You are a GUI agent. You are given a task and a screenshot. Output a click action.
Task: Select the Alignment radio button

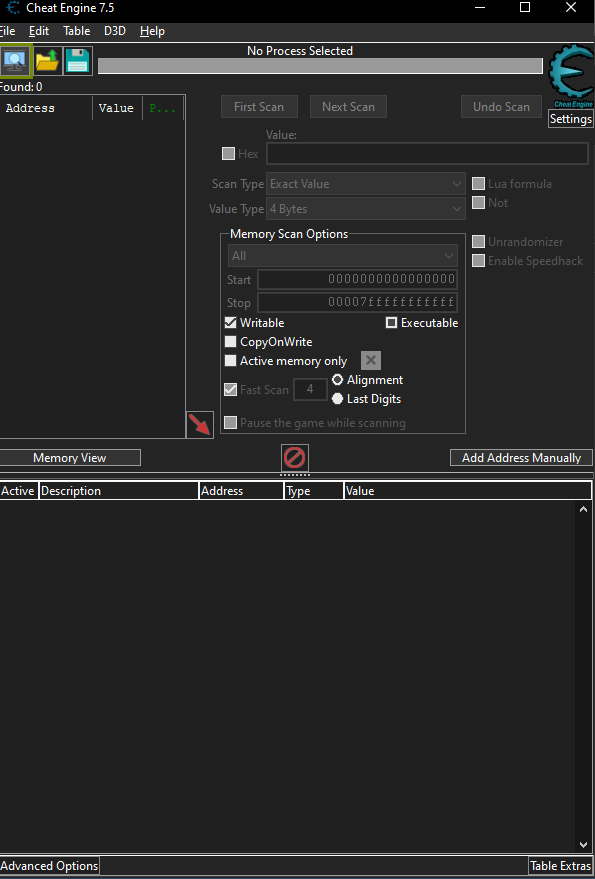tap(338, 380)
